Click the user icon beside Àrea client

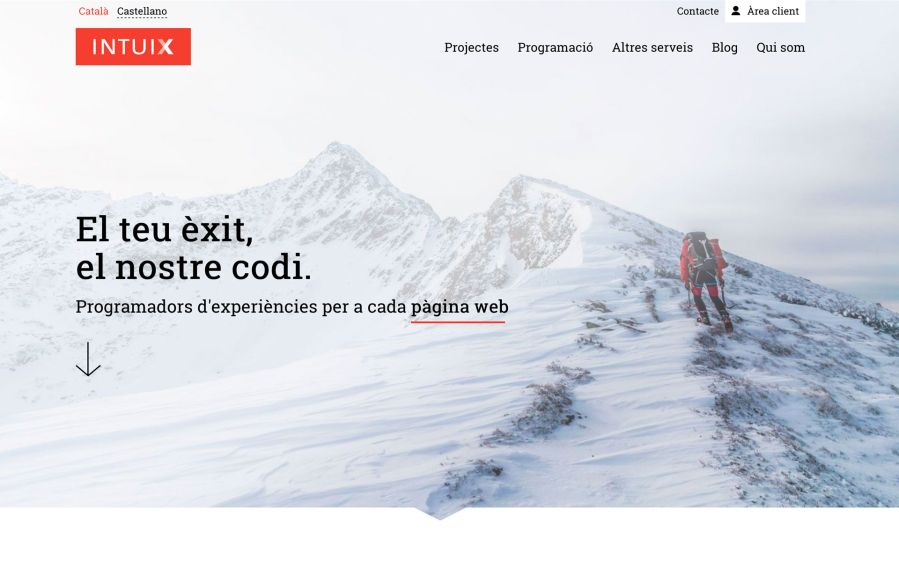click(736, 11)
